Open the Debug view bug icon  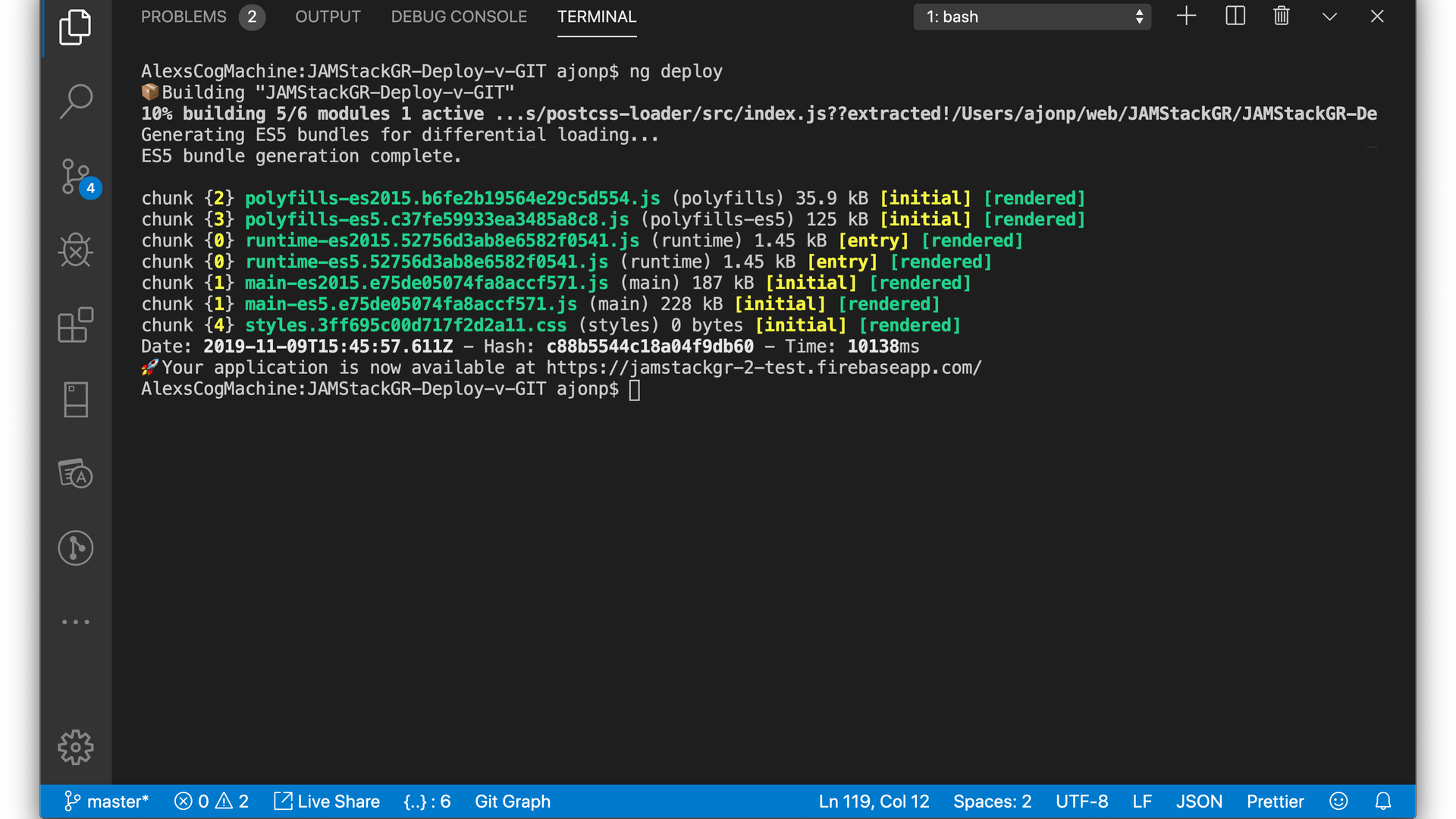(x=75, y=250)
